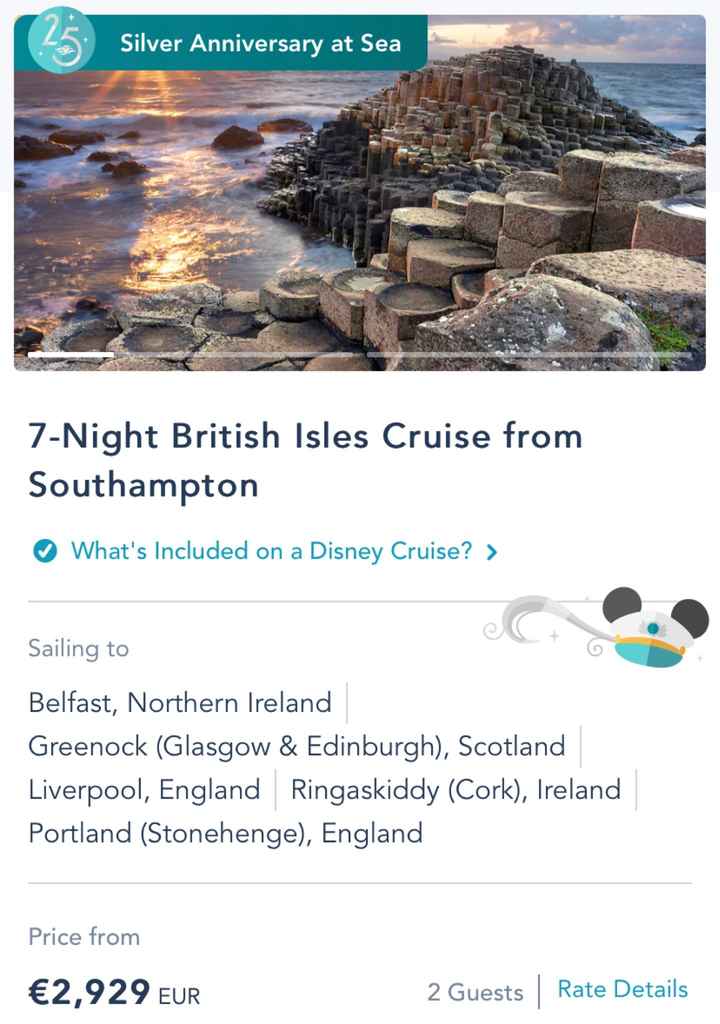Click the blue checkmark icon
720x1024 pixels.
click(44, 551)
